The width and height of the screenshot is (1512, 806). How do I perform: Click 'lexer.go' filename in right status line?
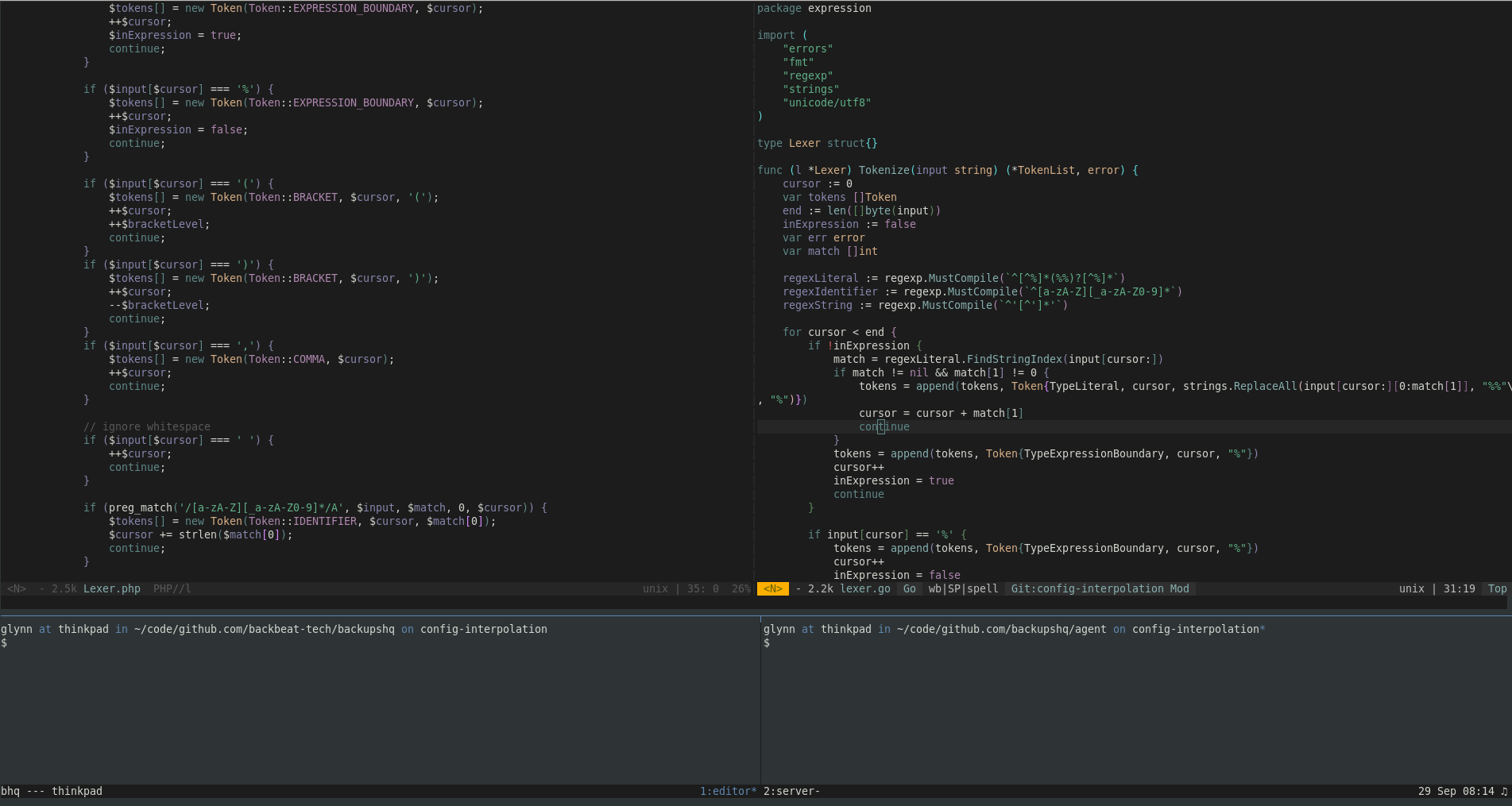[x=865, y=588]
